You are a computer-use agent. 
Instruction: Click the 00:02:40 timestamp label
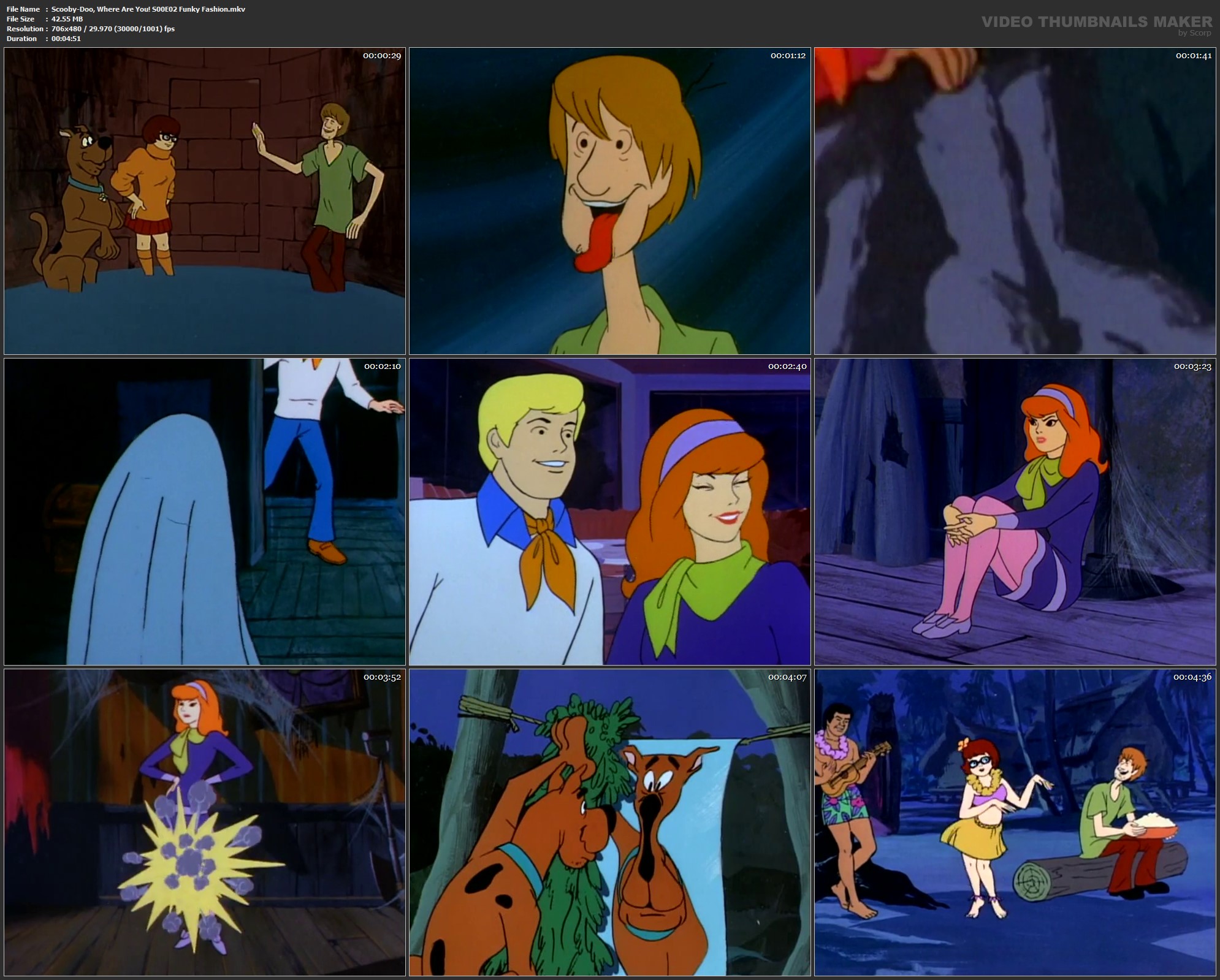787,367
